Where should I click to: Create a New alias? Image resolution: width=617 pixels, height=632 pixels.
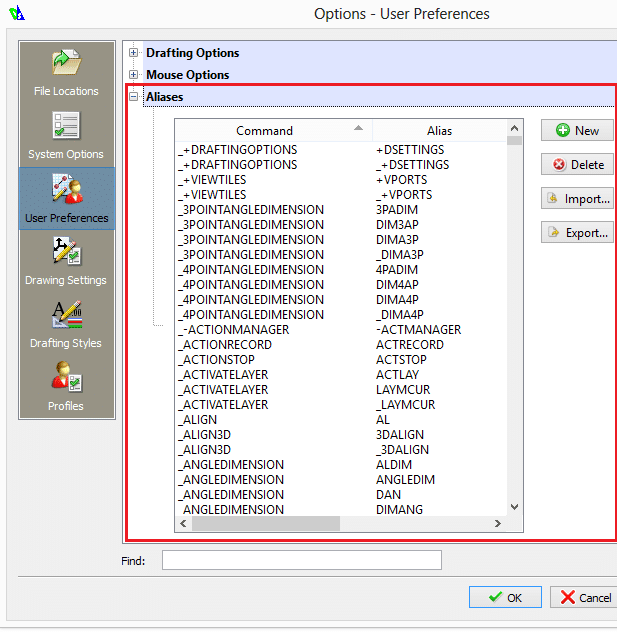coord(577,130)
